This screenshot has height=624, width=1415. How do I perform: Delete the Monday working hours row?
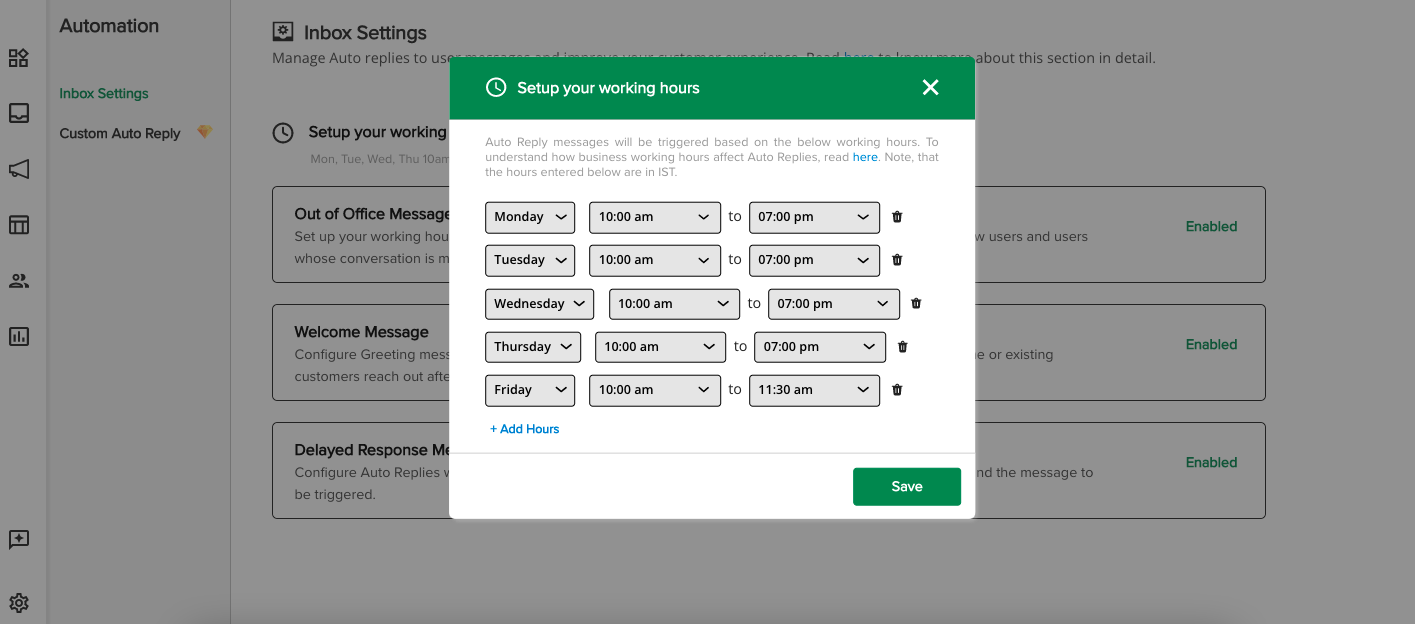click(x=897, y=217)
